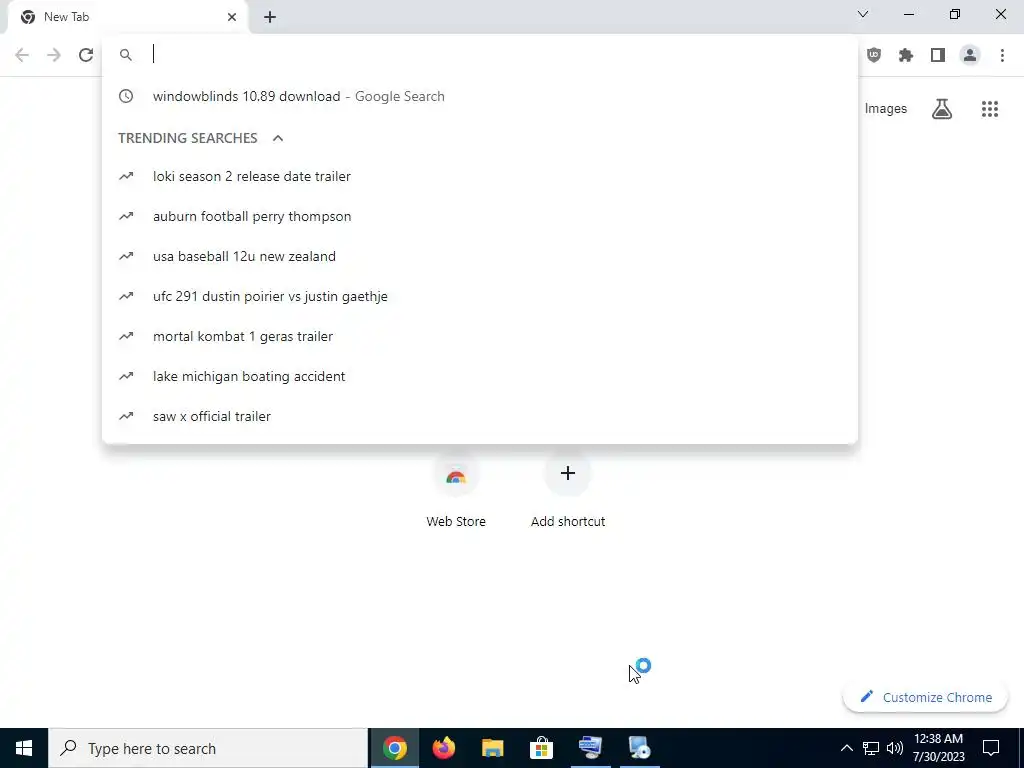The height and width of the screenshot is (768, 1024).
Task: Open the taskbar installer disc app icon
Action: (x=639, y=748)
